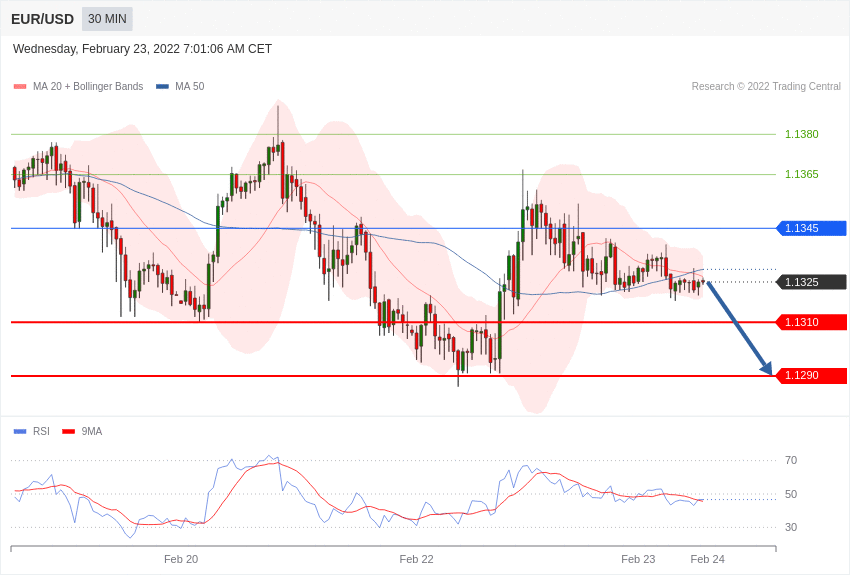850x576 pixels.
Task: Click the chart timestamp line starting with Wednesday
Action: [142, 49]
